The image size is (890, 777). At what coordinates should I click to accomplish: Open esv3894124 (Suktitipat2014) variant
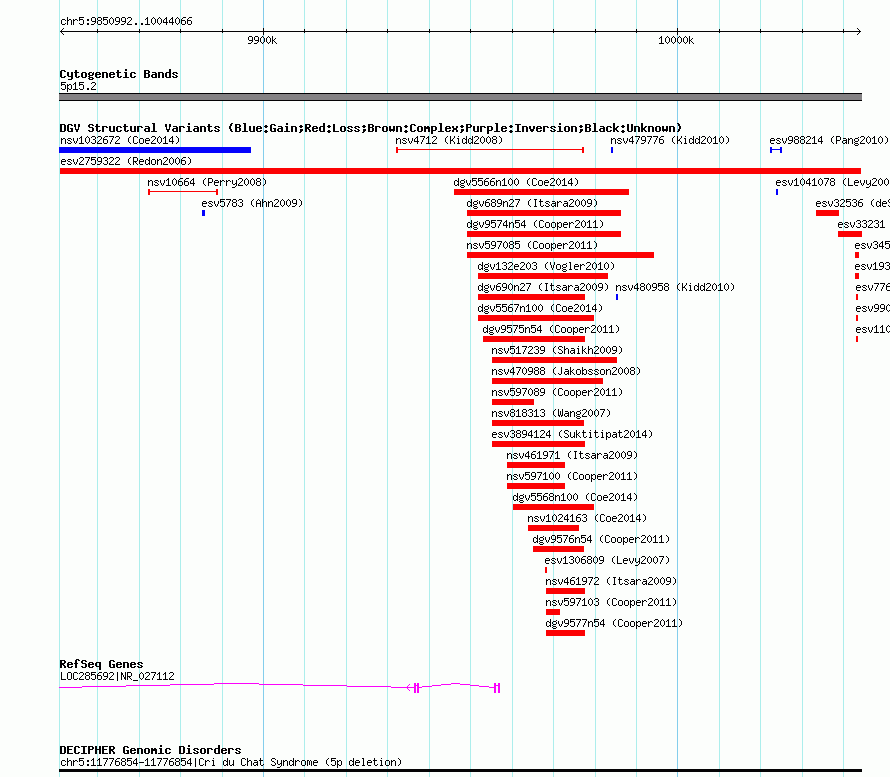572,434
